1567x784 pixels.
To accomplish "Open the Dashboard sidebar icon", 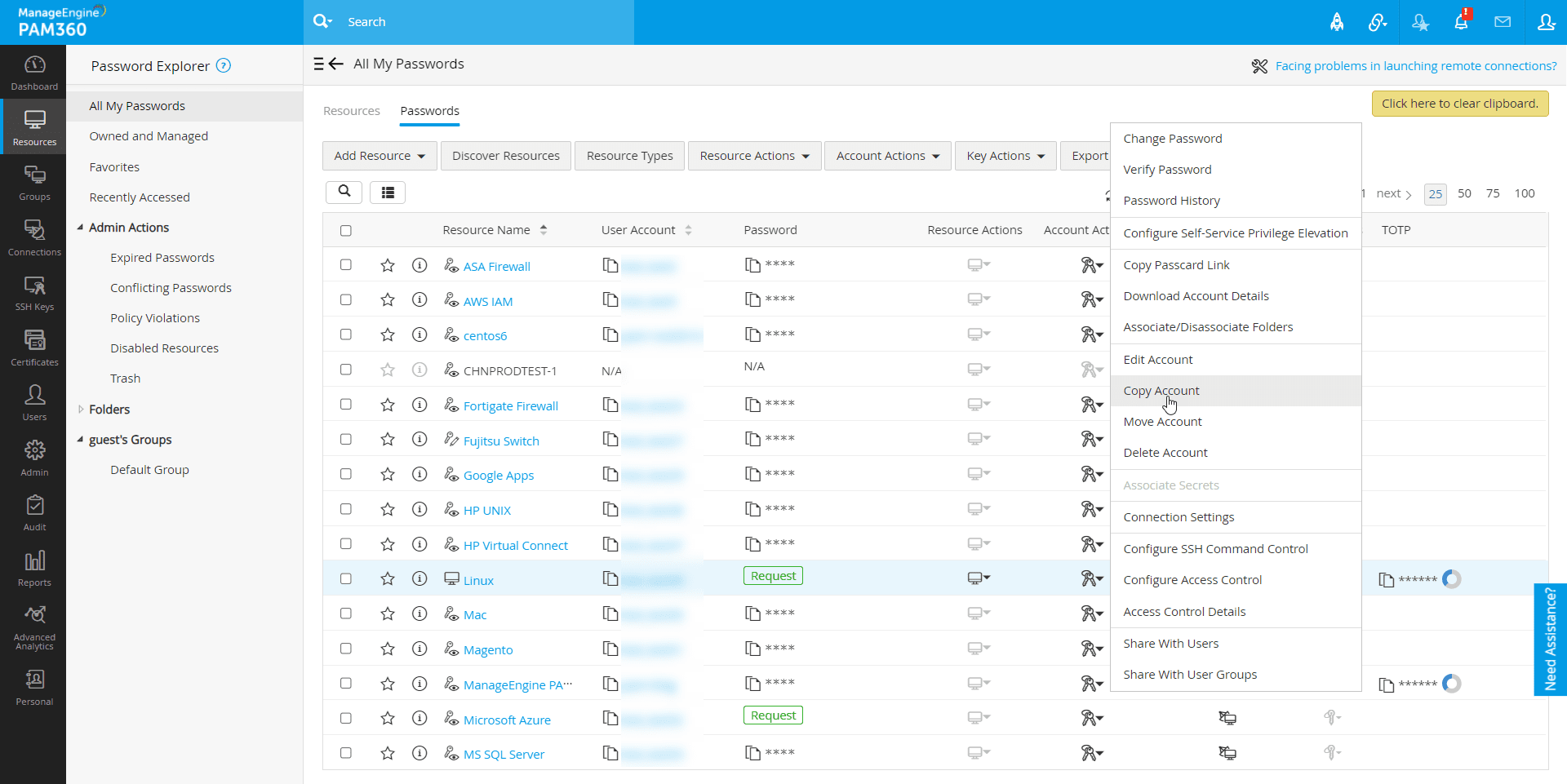I will coord(34,72).
